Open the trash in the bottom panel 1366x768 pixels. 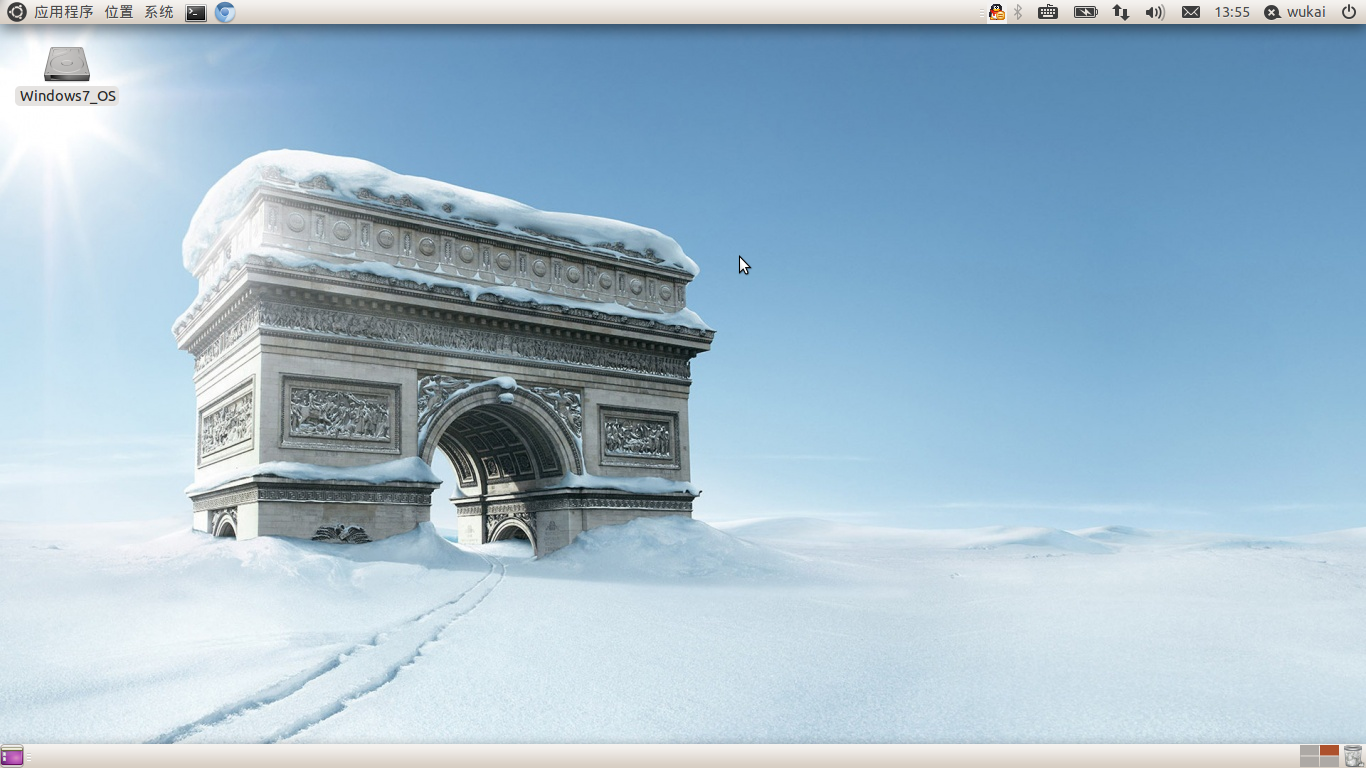(1353, 756)
